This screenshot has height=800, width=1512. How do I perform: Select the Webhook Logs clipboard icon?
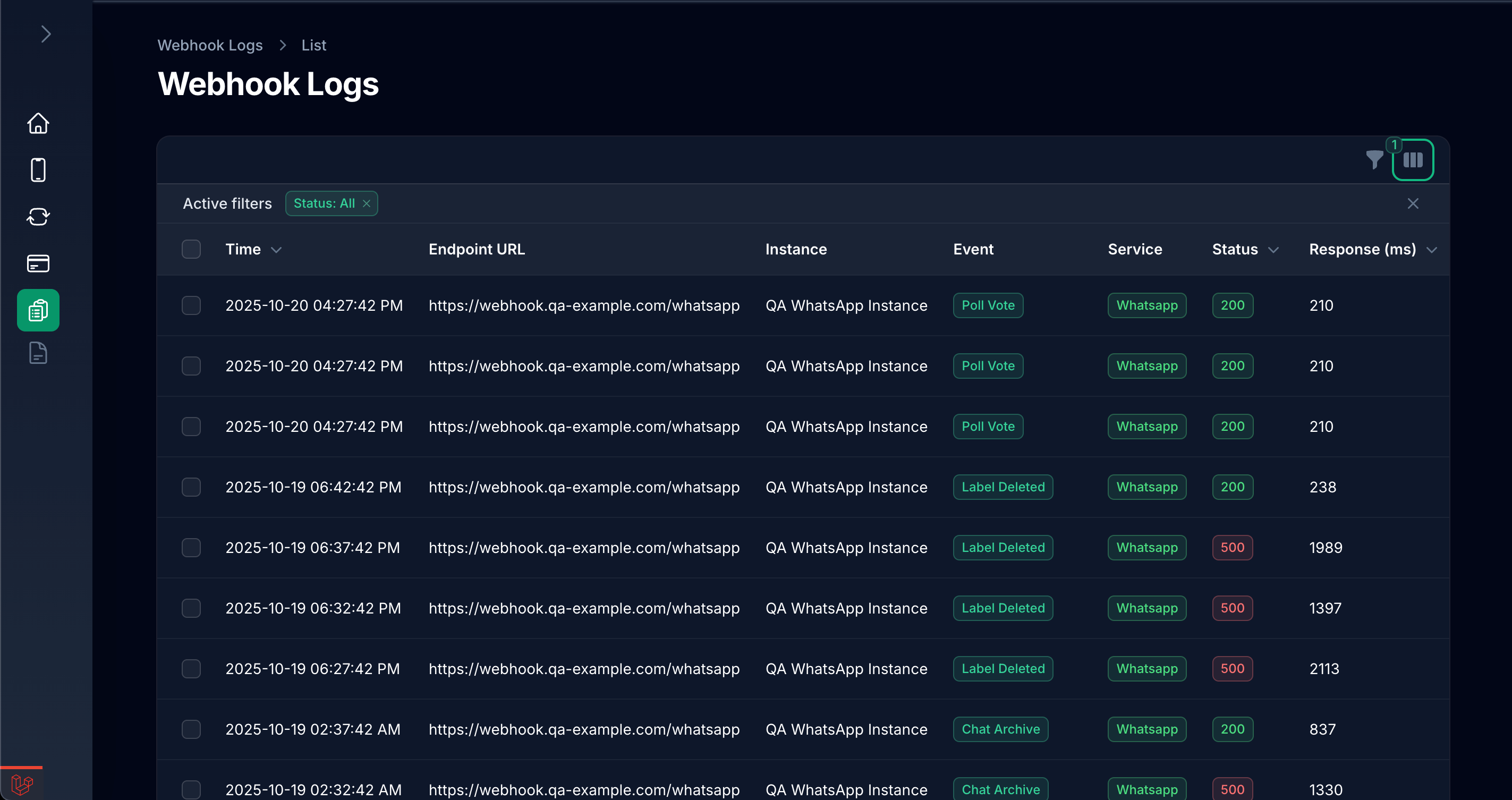tap(38, 310)
